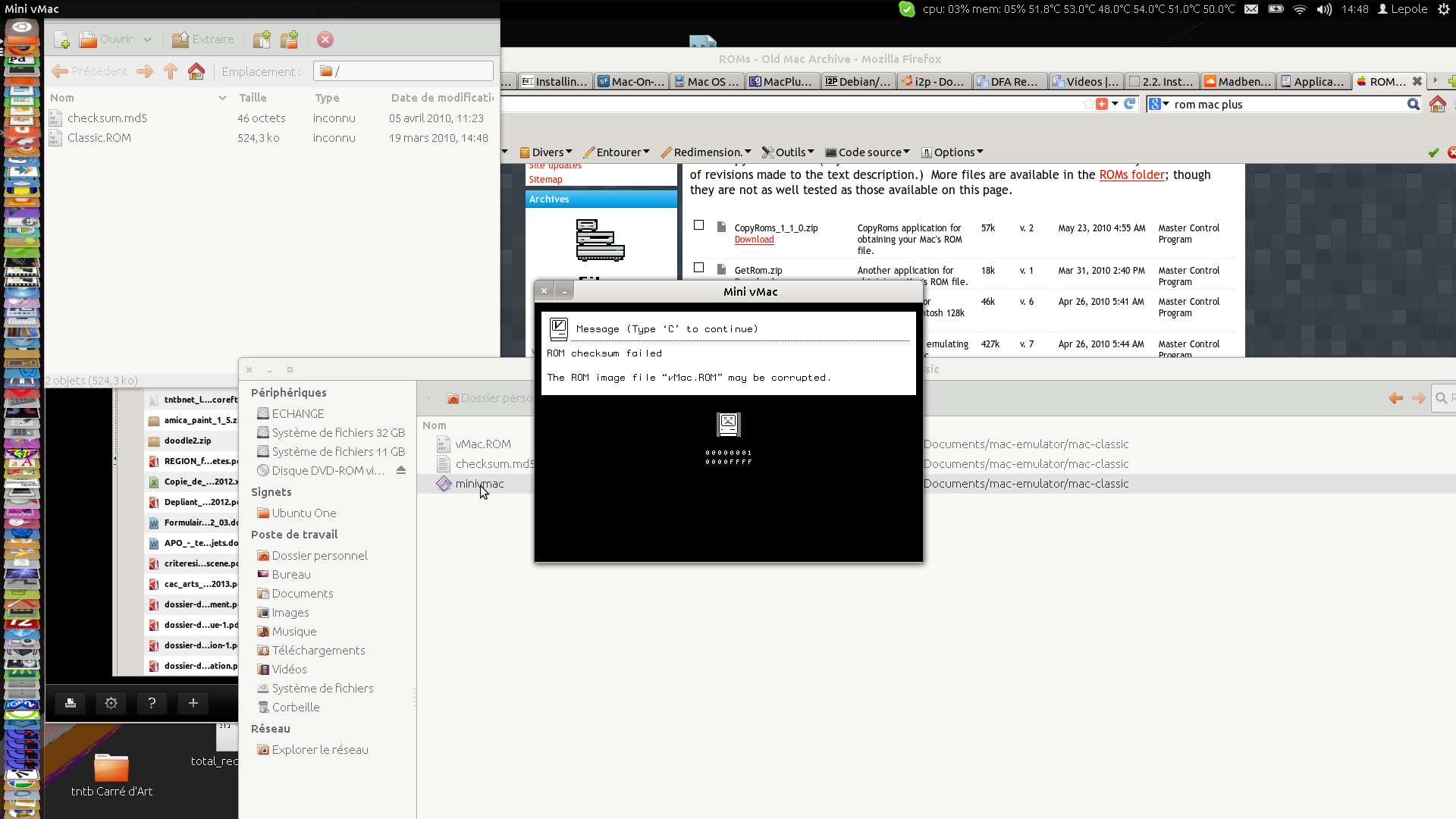Eject the Disque DVD-ROM drive
The height and width of the screenshot is (819, 1456).
(x=401, y=470)
